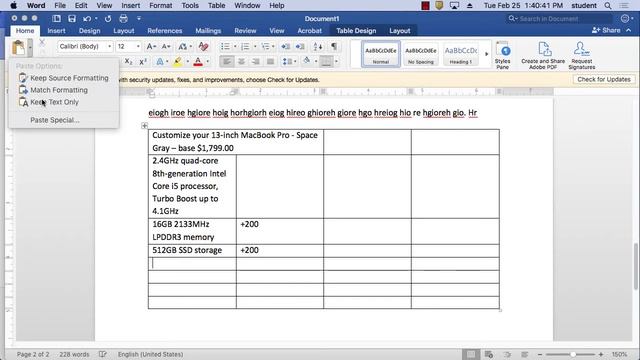The width and height of the screenshot is (640, 360).
Task: Click the Text Effects outlined A icon
Action: (160, 62)
